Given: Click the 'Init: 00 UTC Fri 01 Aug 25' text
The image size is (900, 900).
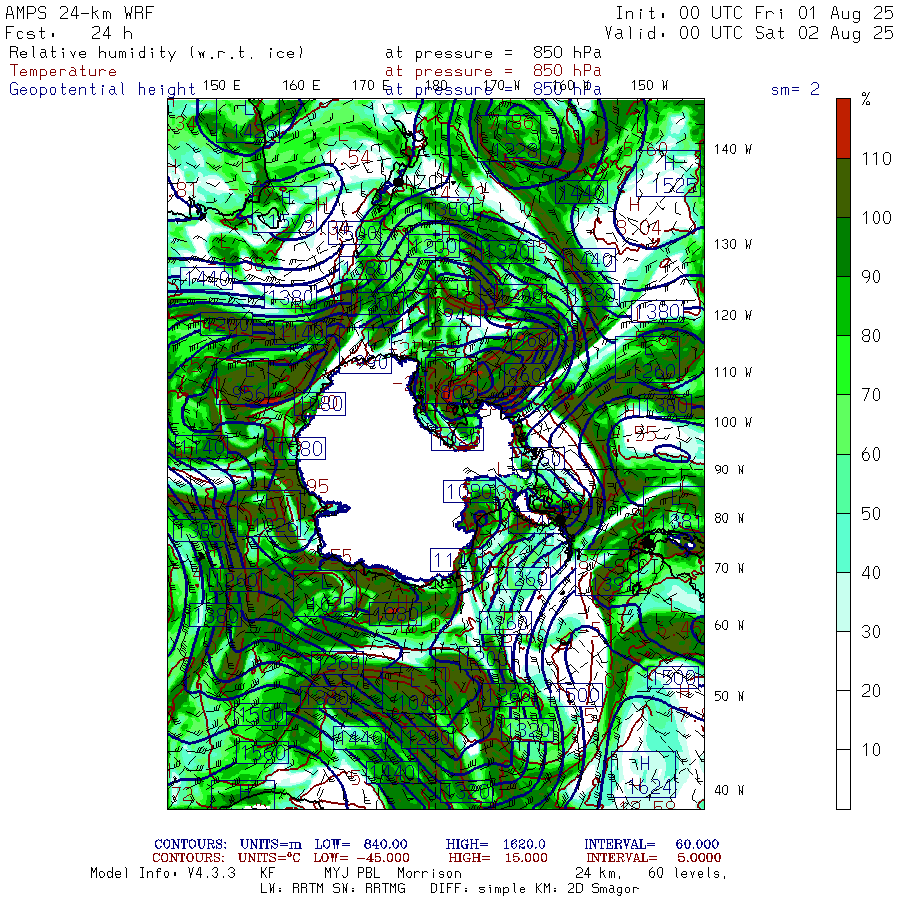Looking at the screenshot, I should 754,13.
